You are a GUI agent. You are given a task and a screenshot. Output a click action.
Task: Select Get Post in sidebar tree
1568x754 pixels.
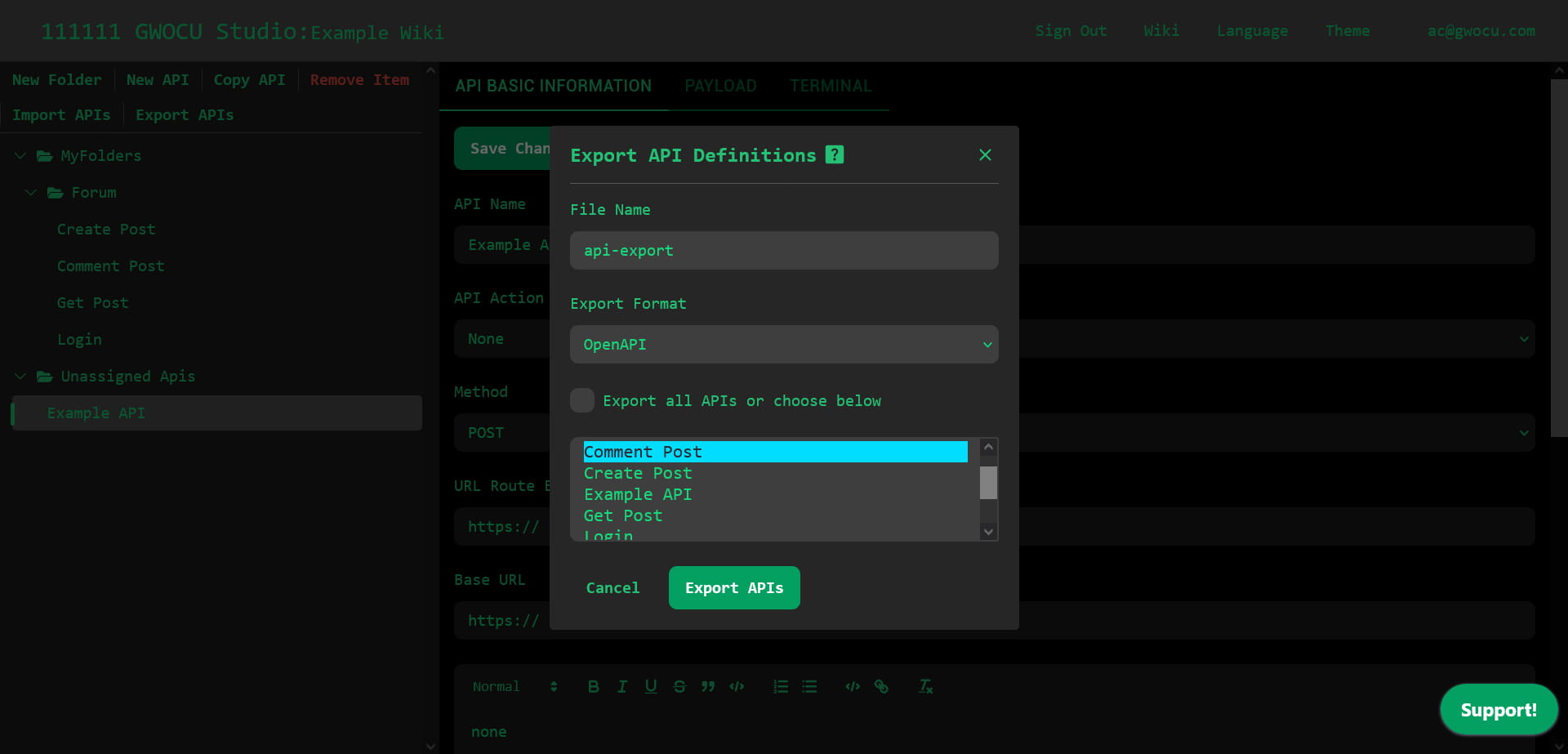pyautogui.click(x=93, y=303)
